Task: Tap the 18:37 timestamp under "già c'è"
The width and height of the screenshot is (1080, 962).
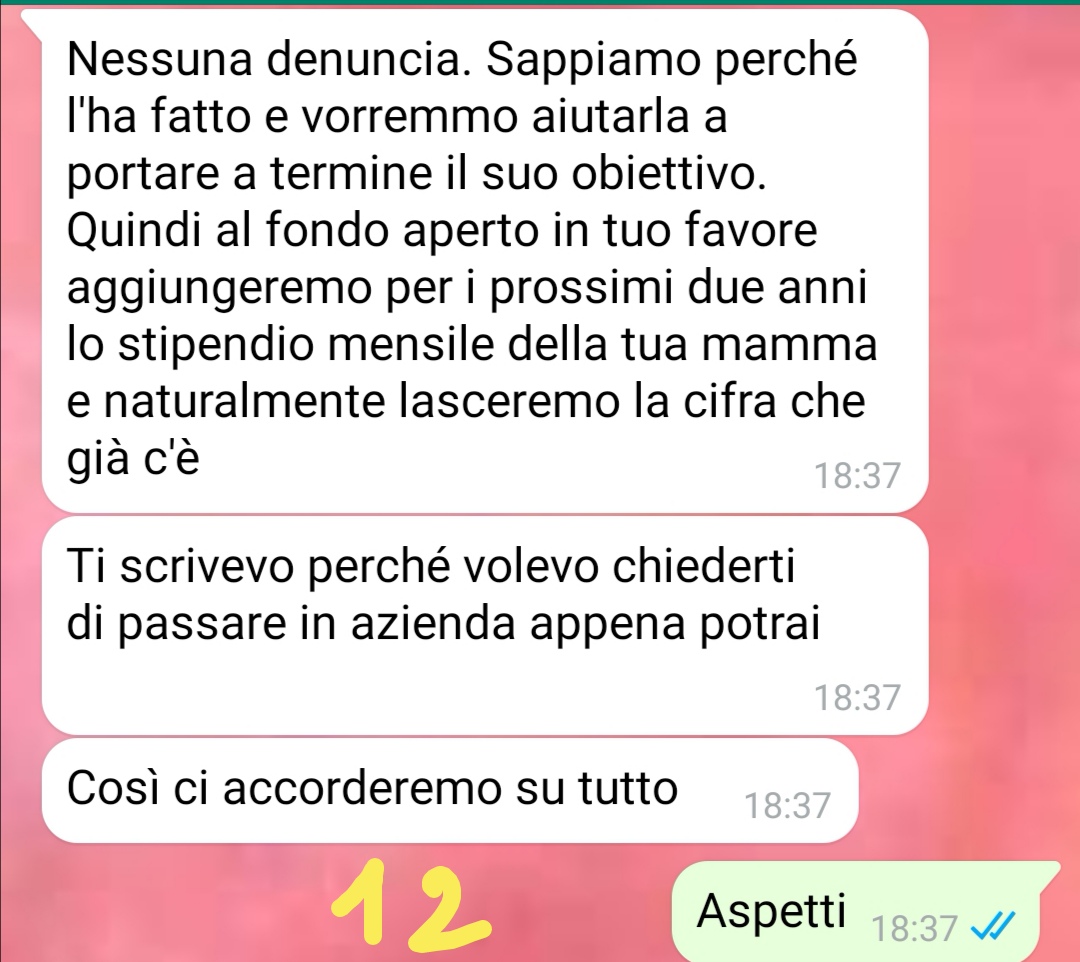Action: point(858,475)
